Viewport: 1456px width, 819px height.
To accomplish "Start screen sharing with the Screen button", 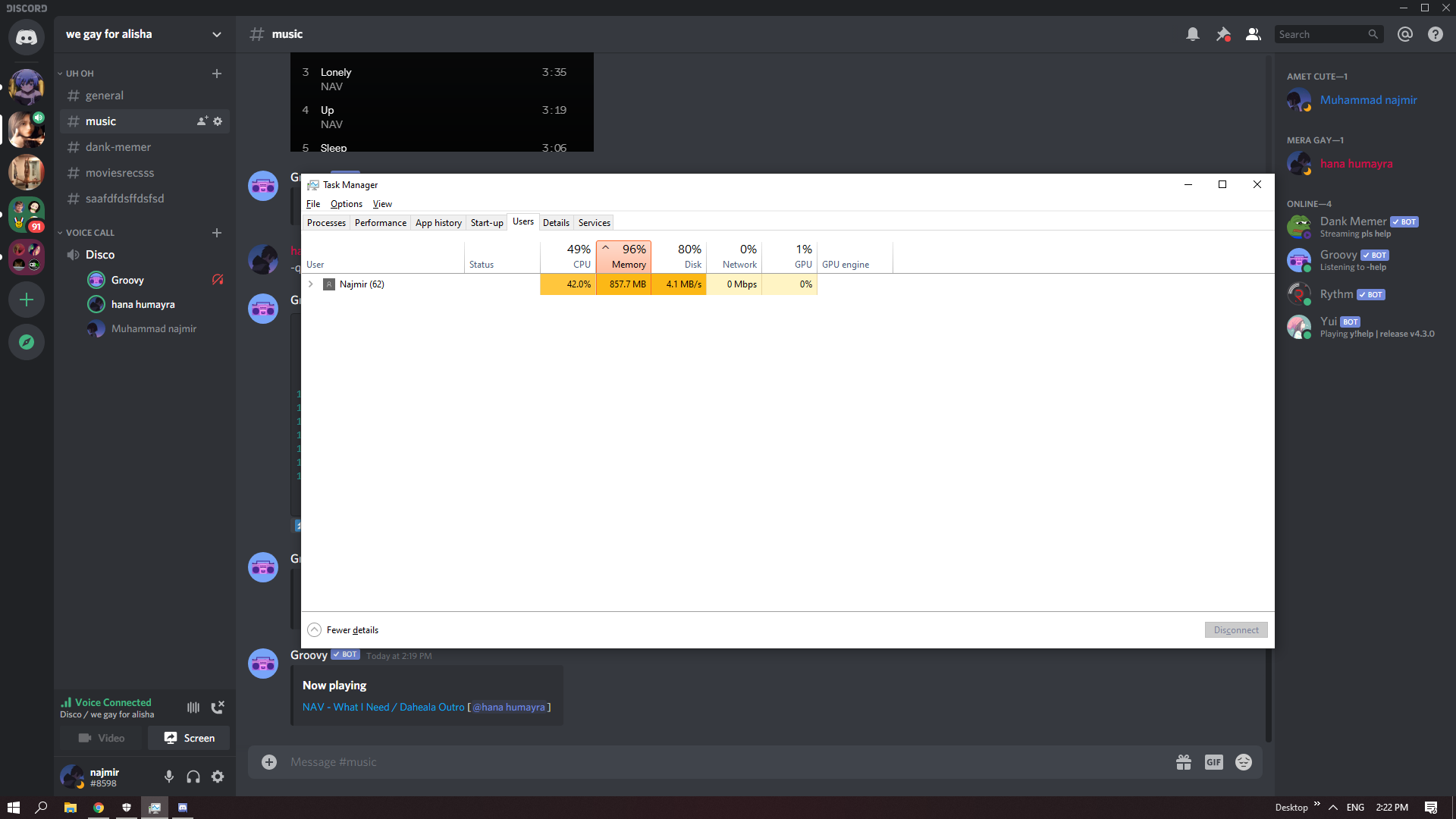I will click(188, 737).
